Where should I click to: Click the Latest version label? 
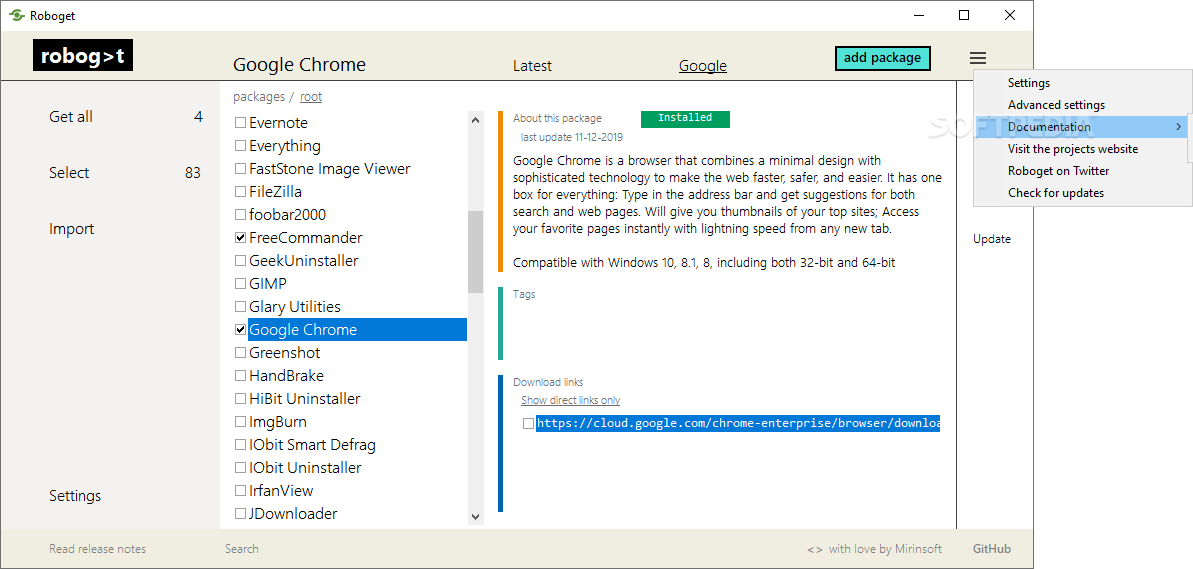(x=532, y=66)
